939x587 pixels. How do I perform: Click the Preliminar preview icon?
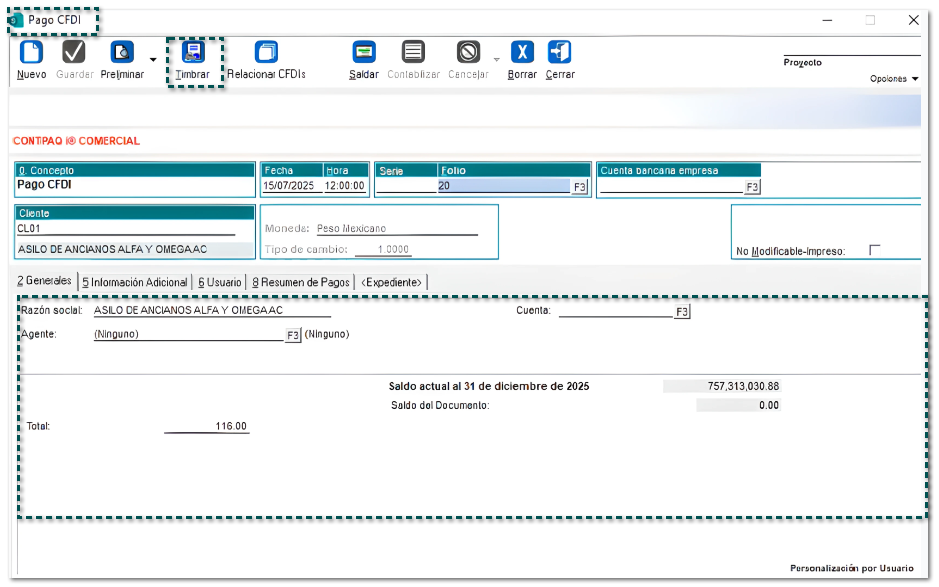point(122,52)
